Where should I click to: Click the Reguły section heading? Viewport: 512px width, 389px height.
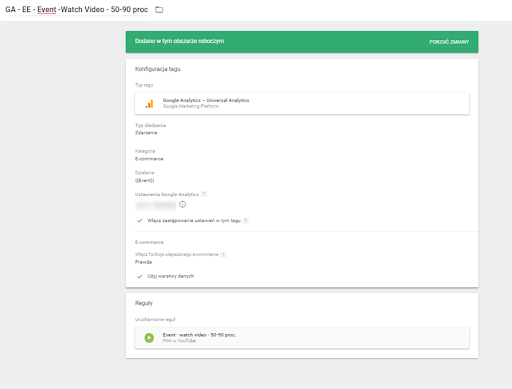point(144,303)
